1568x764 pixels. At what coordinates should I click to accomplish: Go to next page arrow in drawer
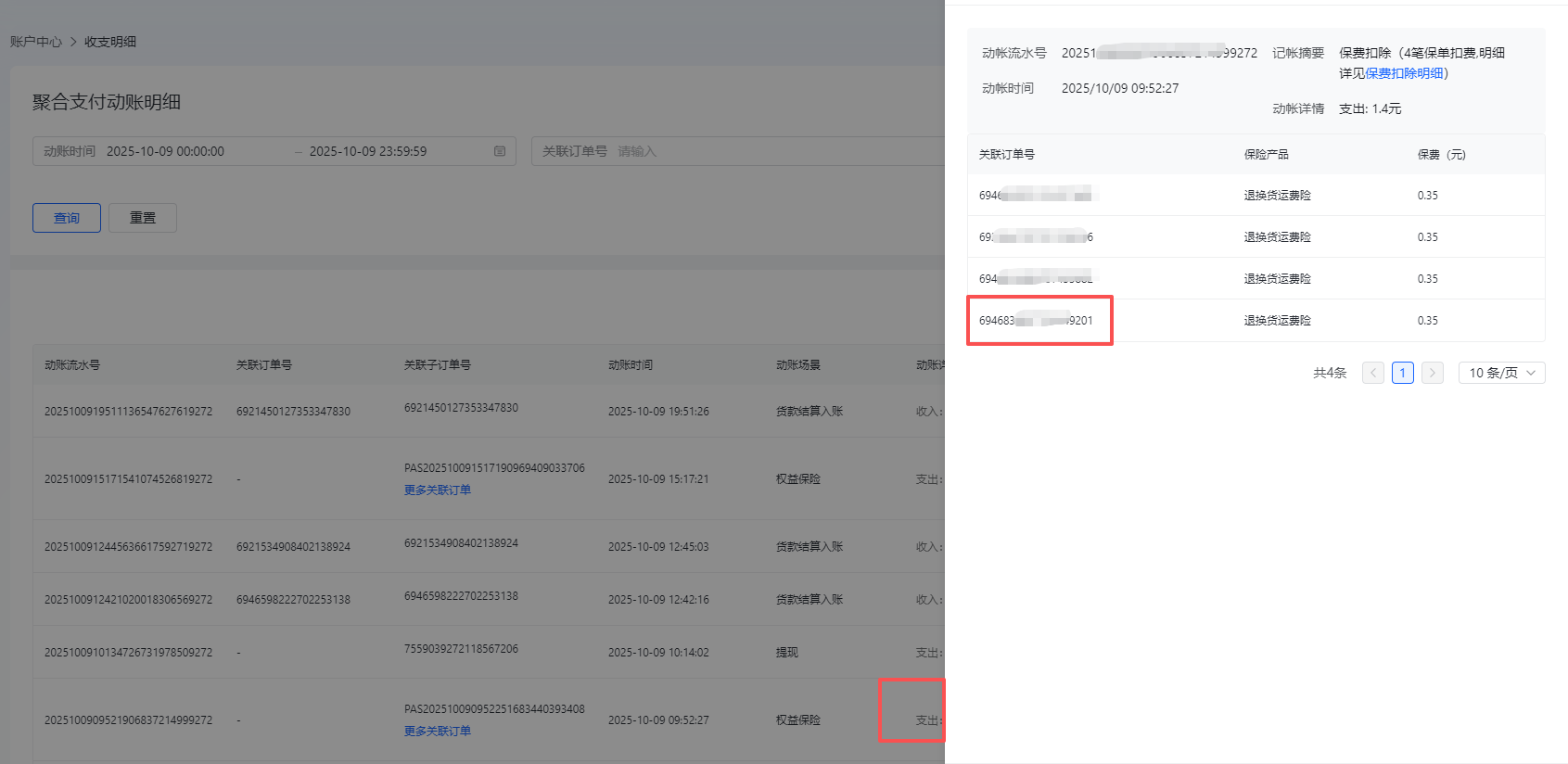(x=1433, y=373)
